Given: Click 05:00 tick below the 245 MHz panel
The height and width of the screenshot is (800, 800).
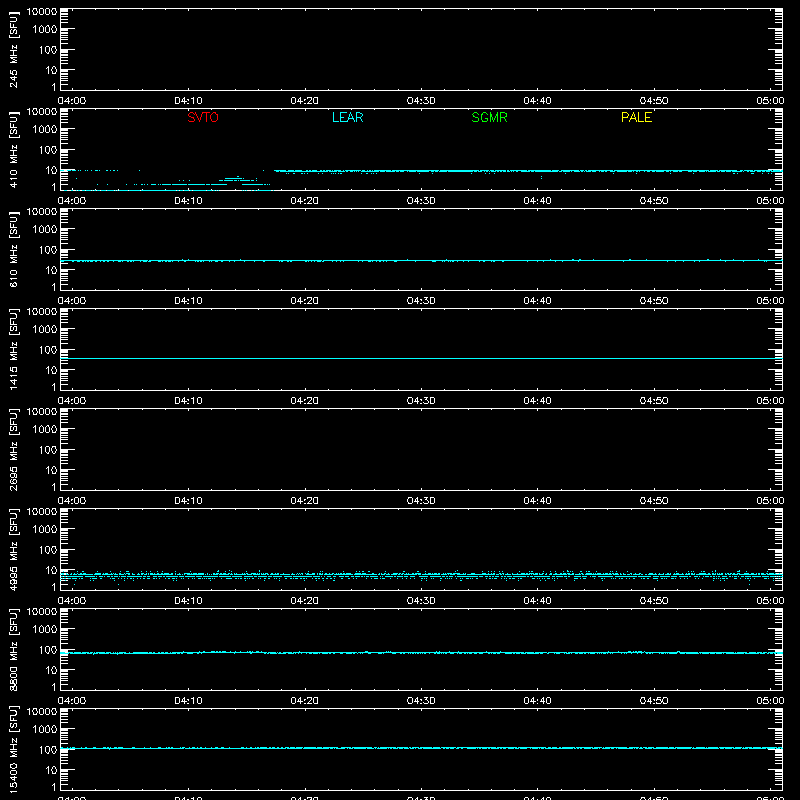Looking at the screenshot, I should coord(770,101).
